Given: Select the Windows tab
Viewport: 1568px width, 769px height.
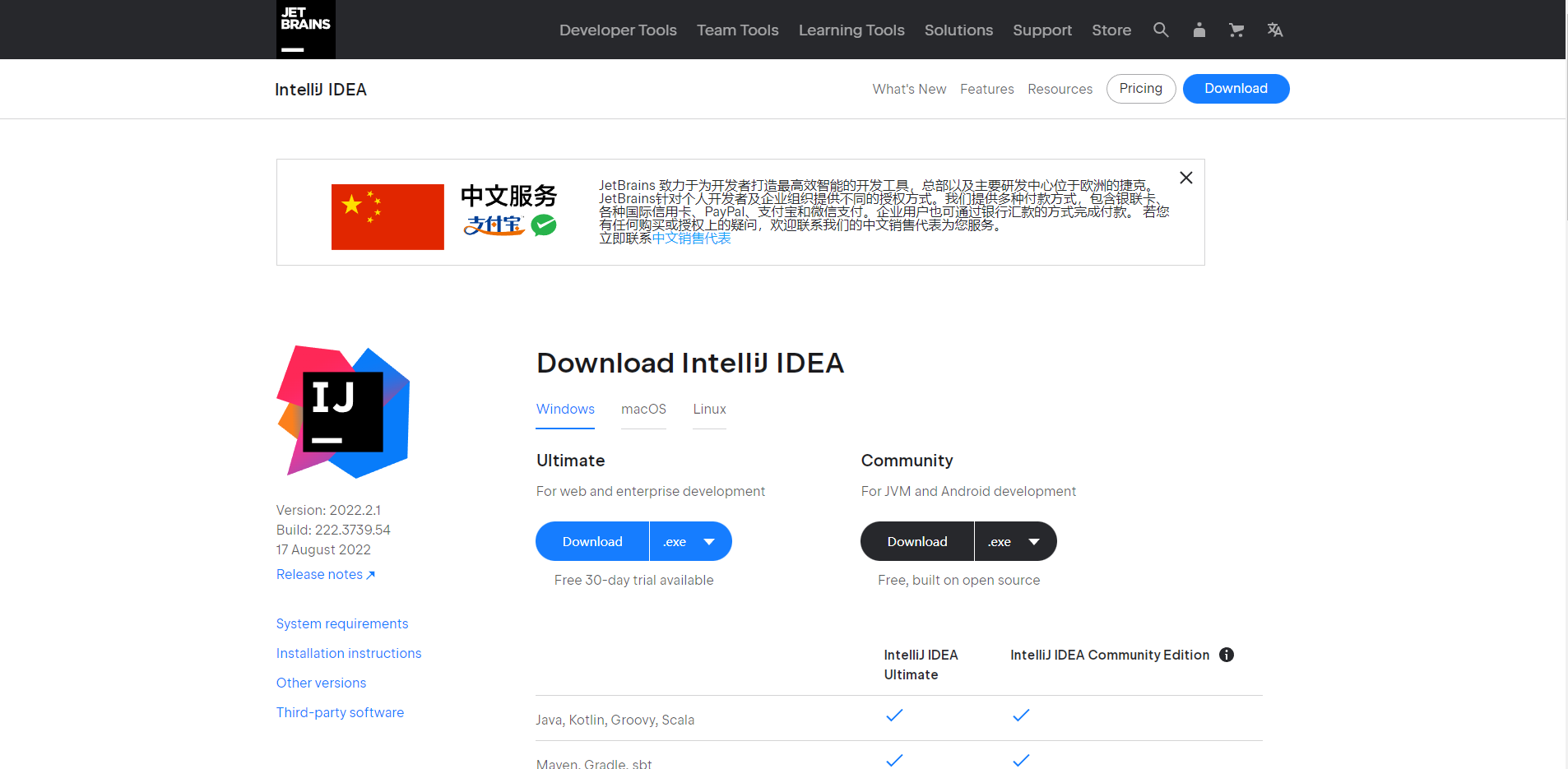Looking at the screenshot, I should 565,410.
